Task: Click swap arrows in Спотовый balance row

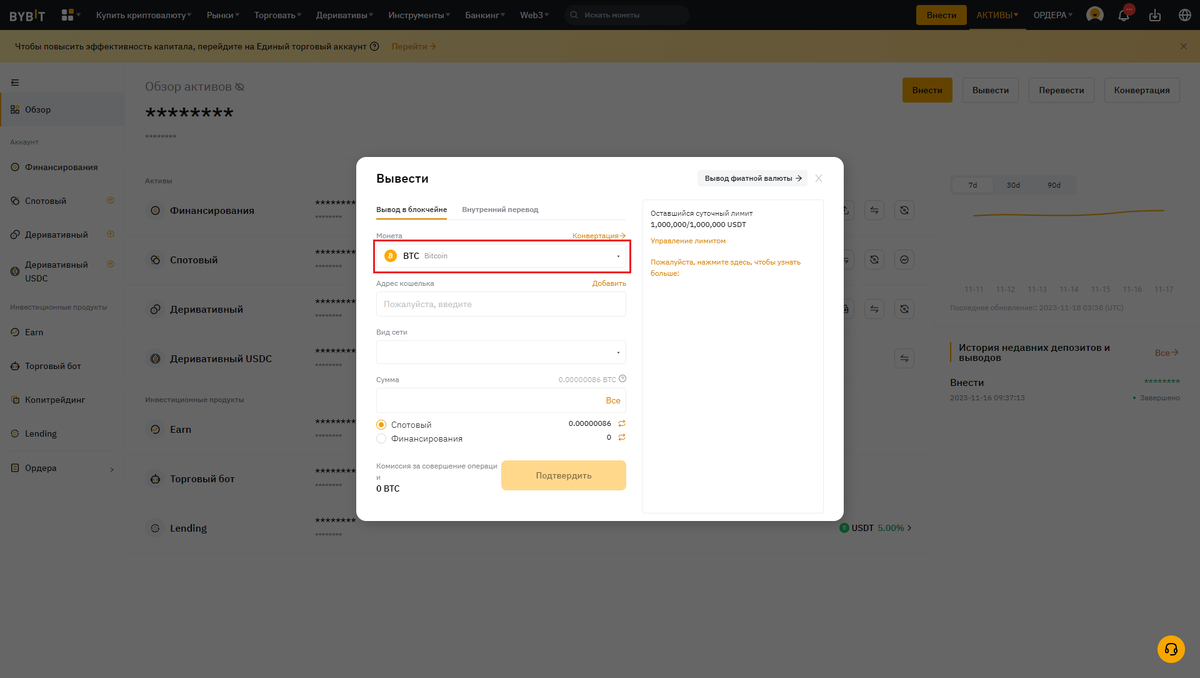Action: click(621, 424)
